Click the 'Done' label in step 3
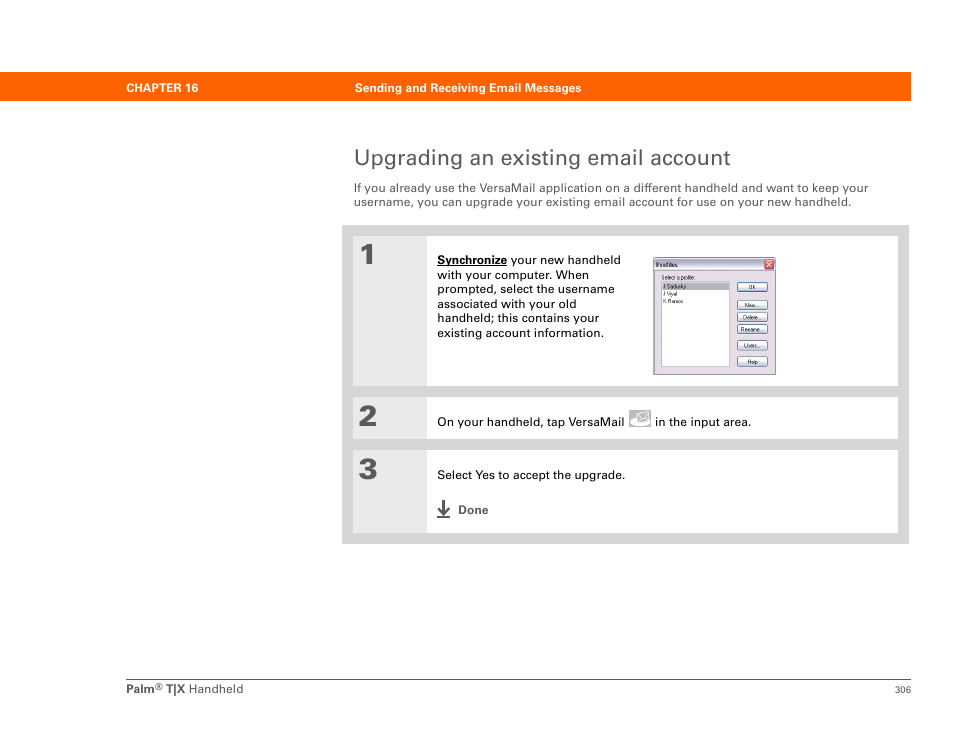Screen dimensions: 954x738 click(473, 510)
